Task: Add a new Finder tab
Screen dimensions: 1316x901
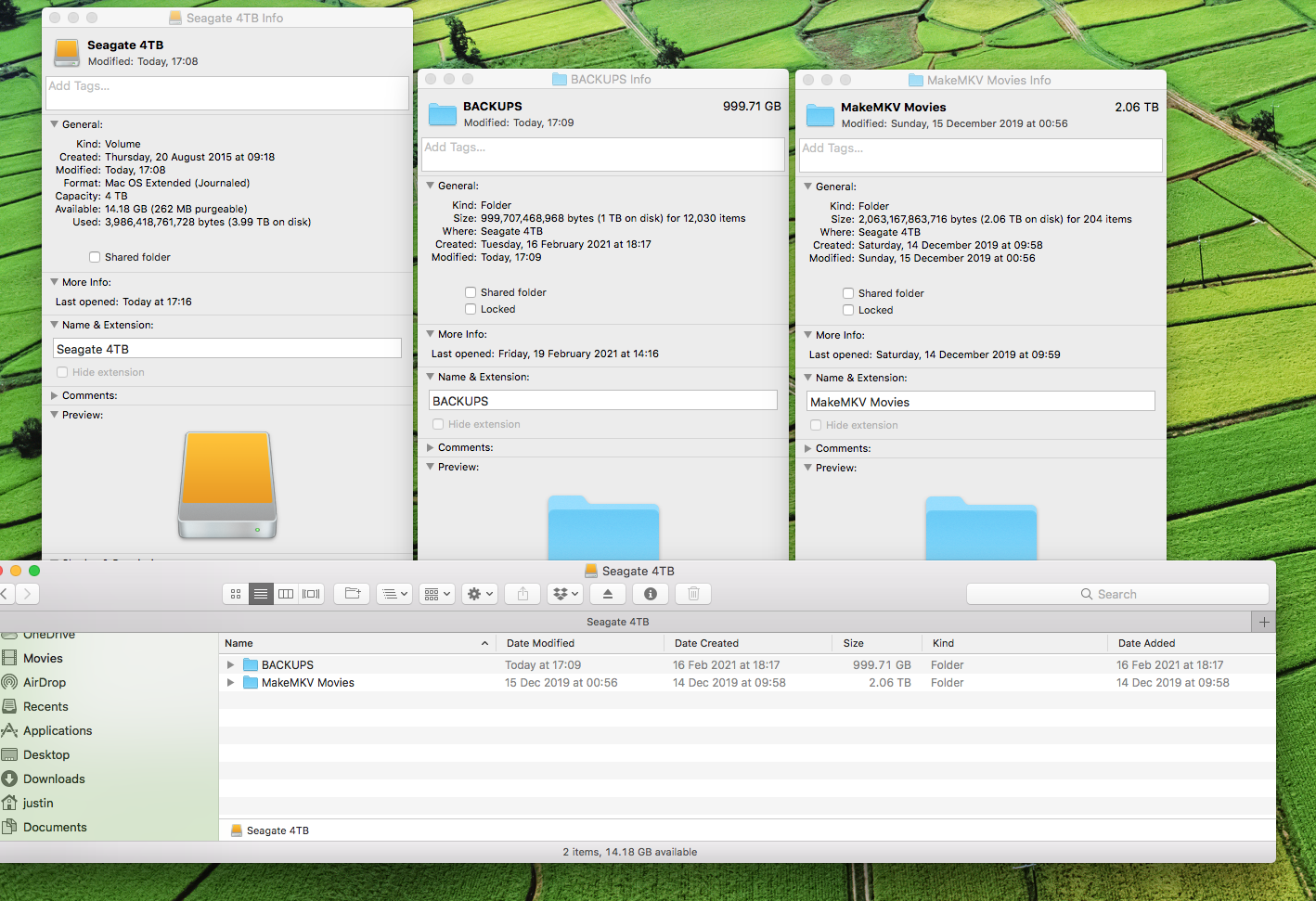Action: pos(1264,622)
